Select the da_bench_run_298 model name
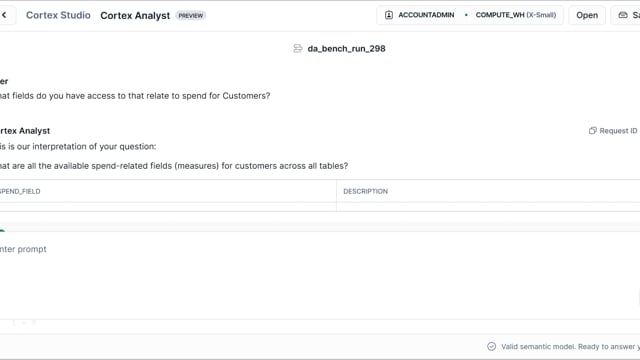The image size is (640, 360). 346,49
